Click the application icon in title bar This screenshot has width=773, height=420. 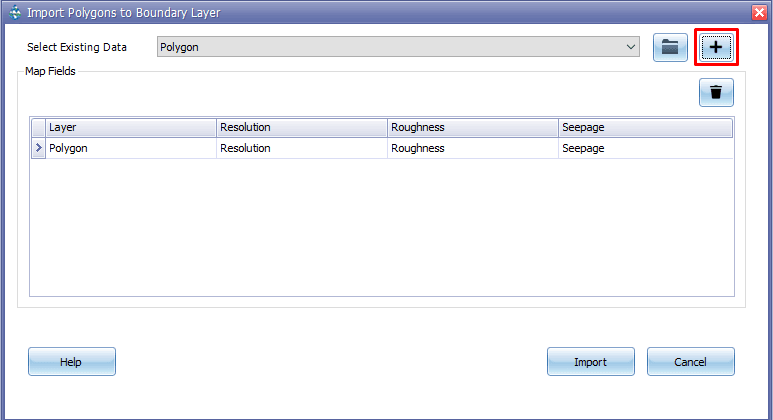13,12
